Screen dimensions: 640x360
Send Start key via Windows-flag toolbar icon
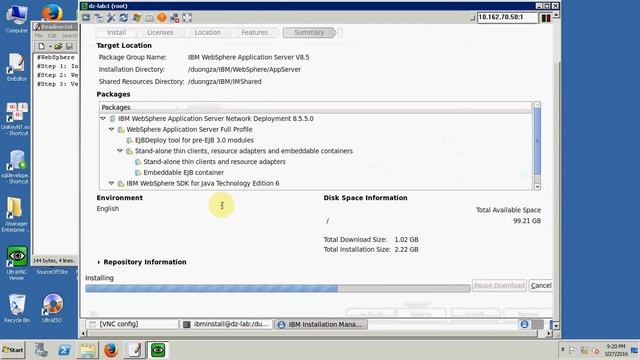tap(137, 18)
